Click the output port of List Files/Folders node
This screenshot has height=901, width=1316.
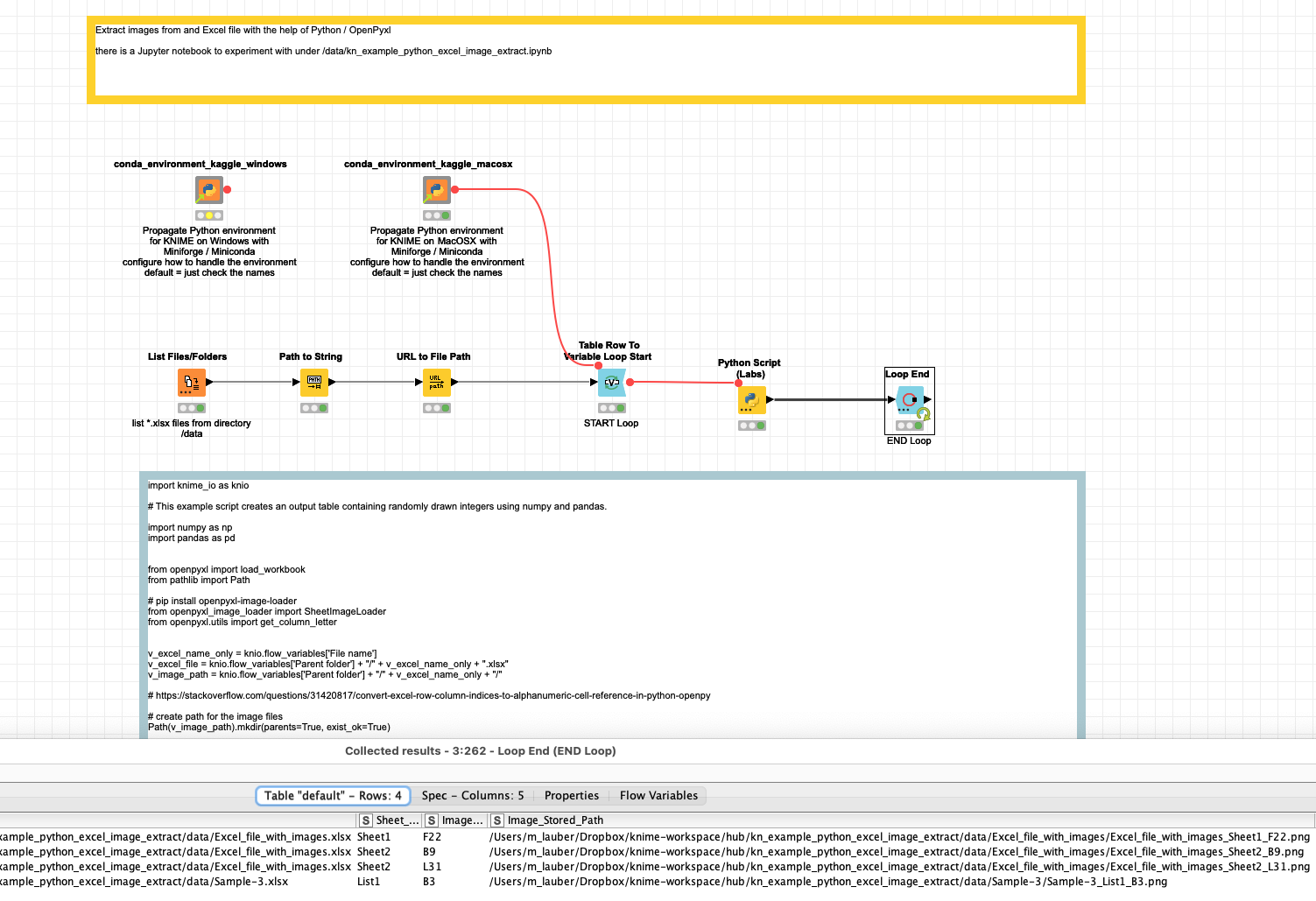tap(210, 382)
